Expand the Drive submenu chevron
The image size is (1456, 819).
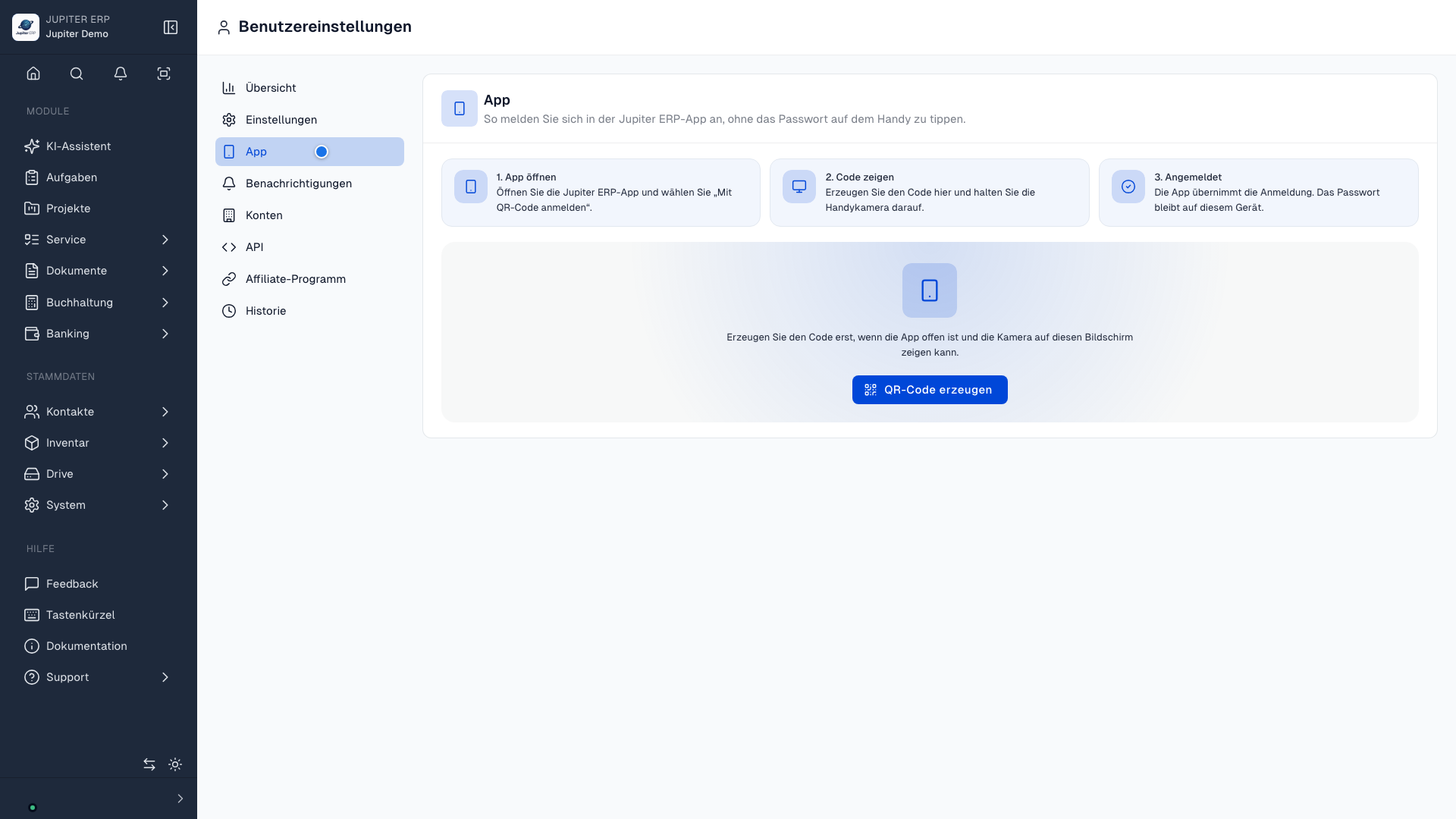(165, 474)
